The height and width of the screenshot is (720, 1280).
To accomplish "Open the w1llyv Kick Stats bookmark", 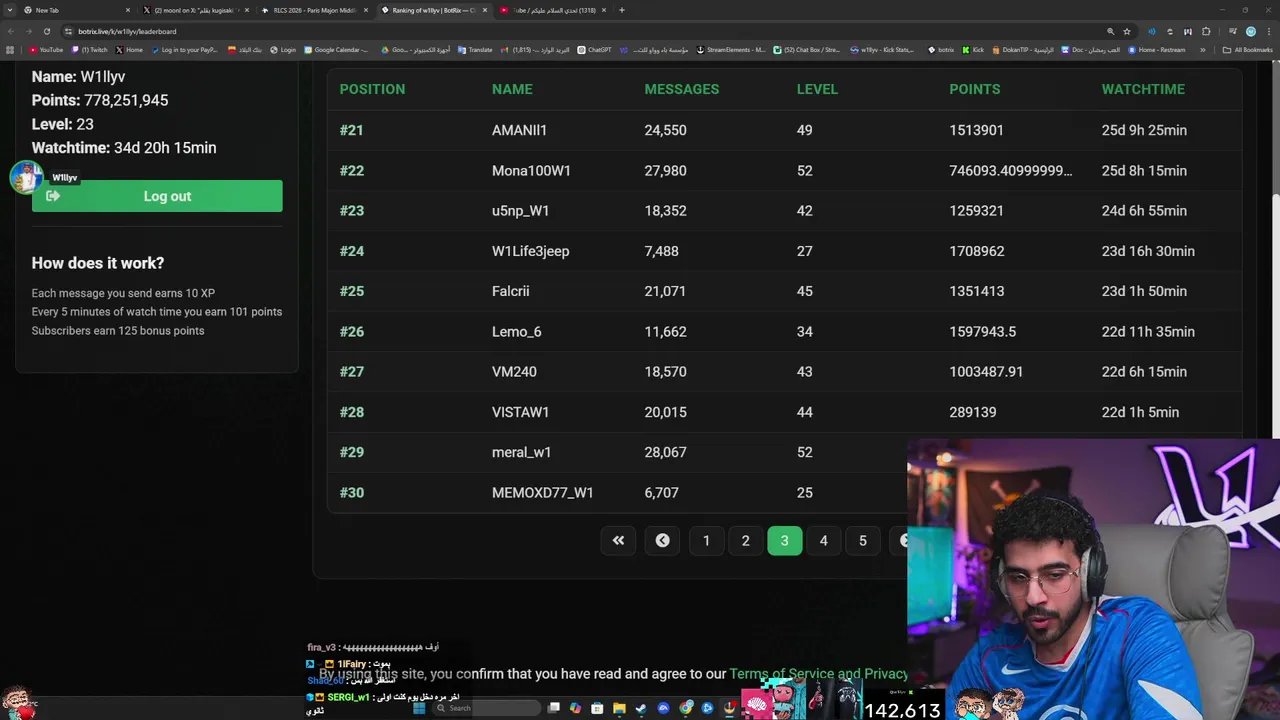I will tap(882, 50).
